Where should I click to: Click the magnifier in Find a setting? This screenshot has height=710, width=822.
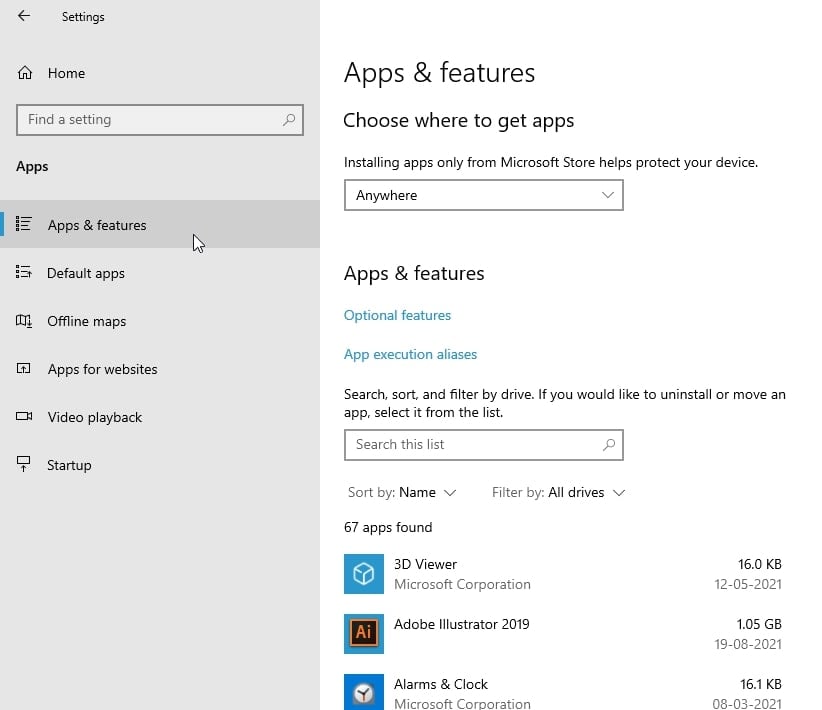point(289,120)
